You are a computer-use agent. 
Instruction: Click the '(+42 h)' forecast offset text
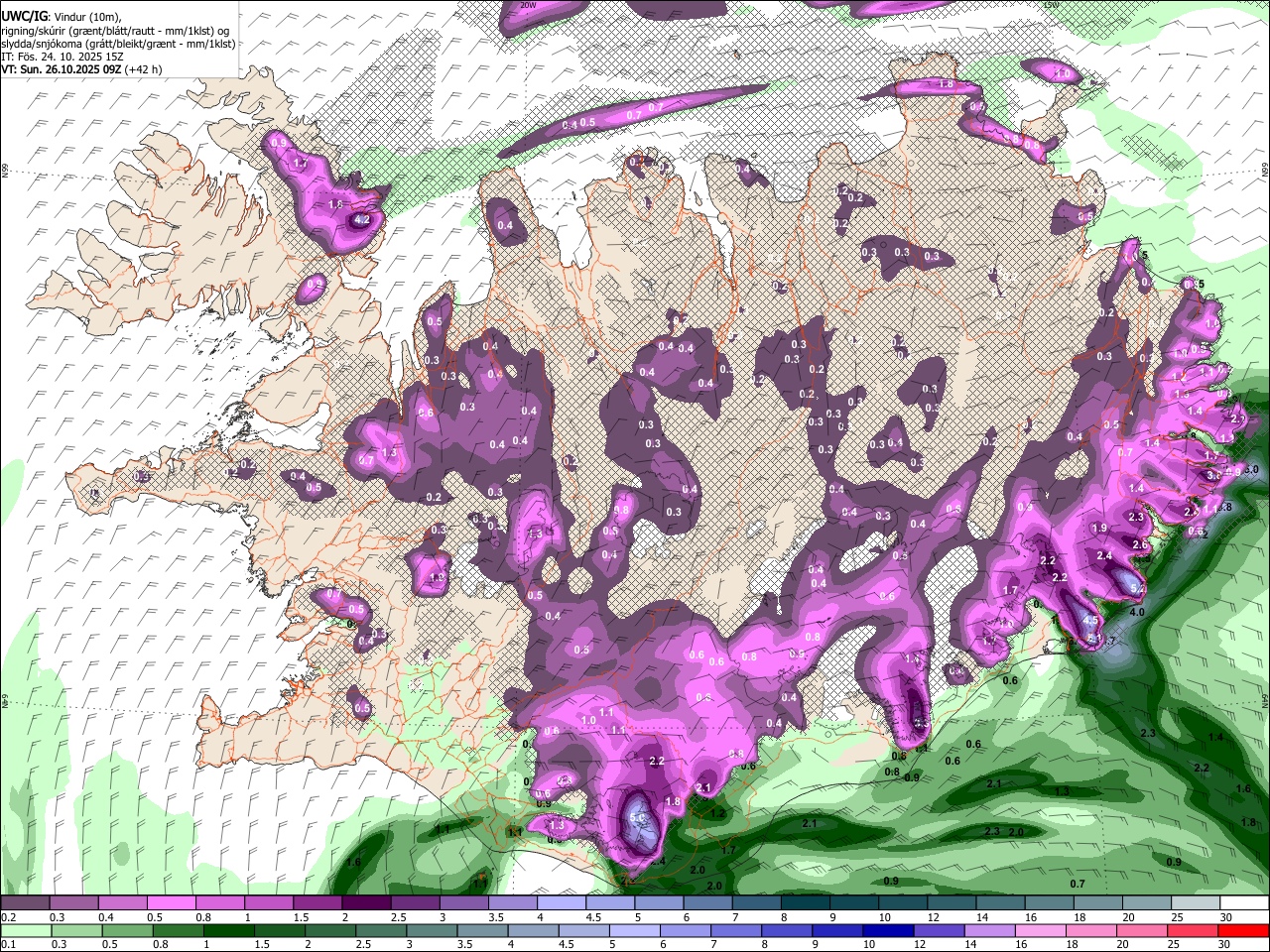(x=143, y=69)
